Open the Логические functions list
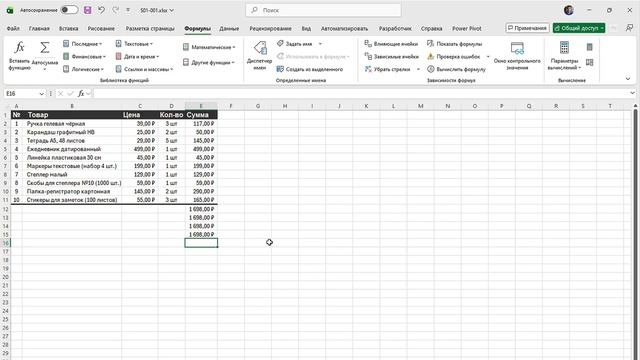This screenshot has height=360, width=640. click(83, 69)
